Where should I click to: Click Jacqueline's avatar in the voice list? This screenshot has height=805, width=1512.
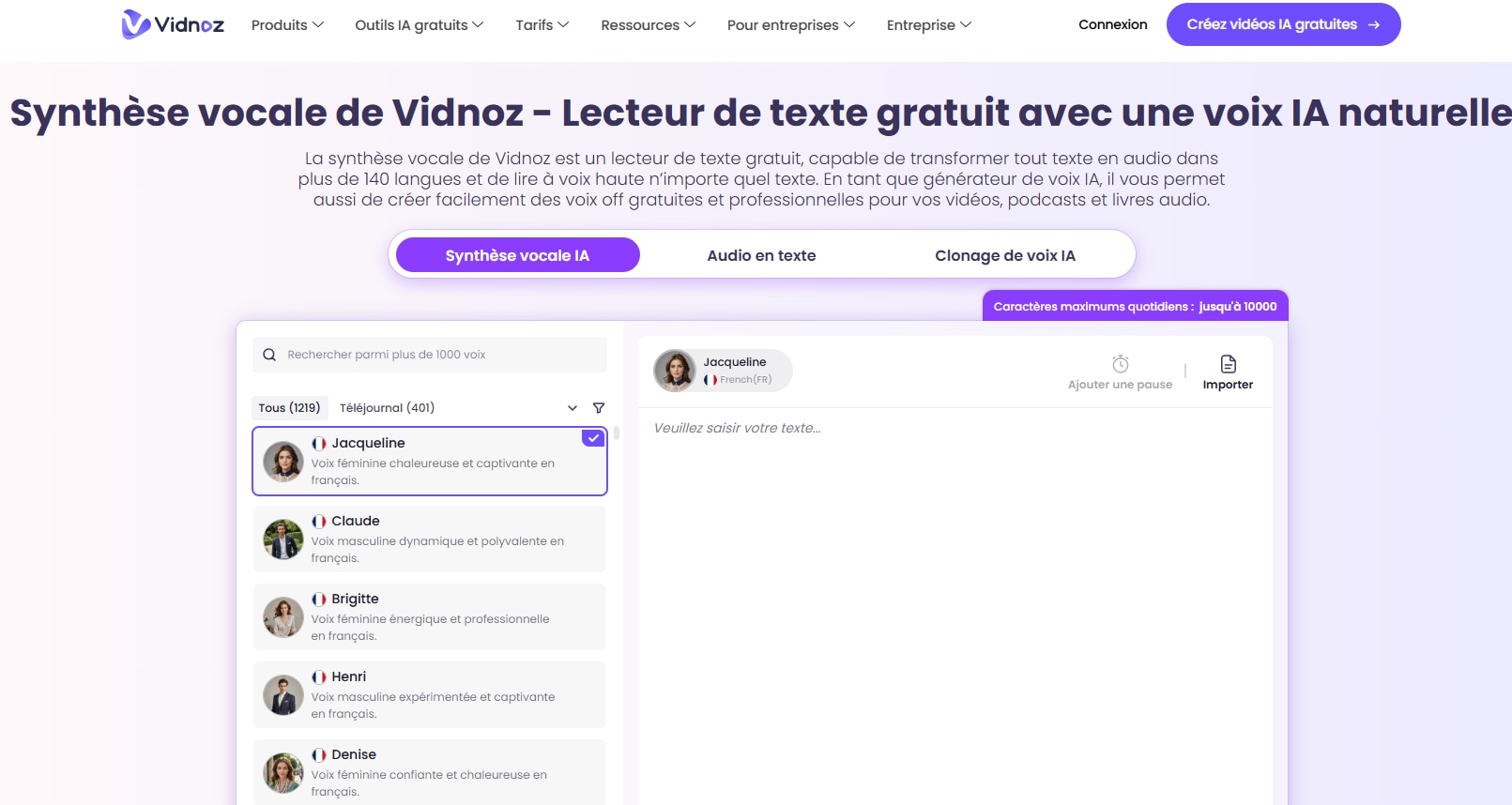283,462
